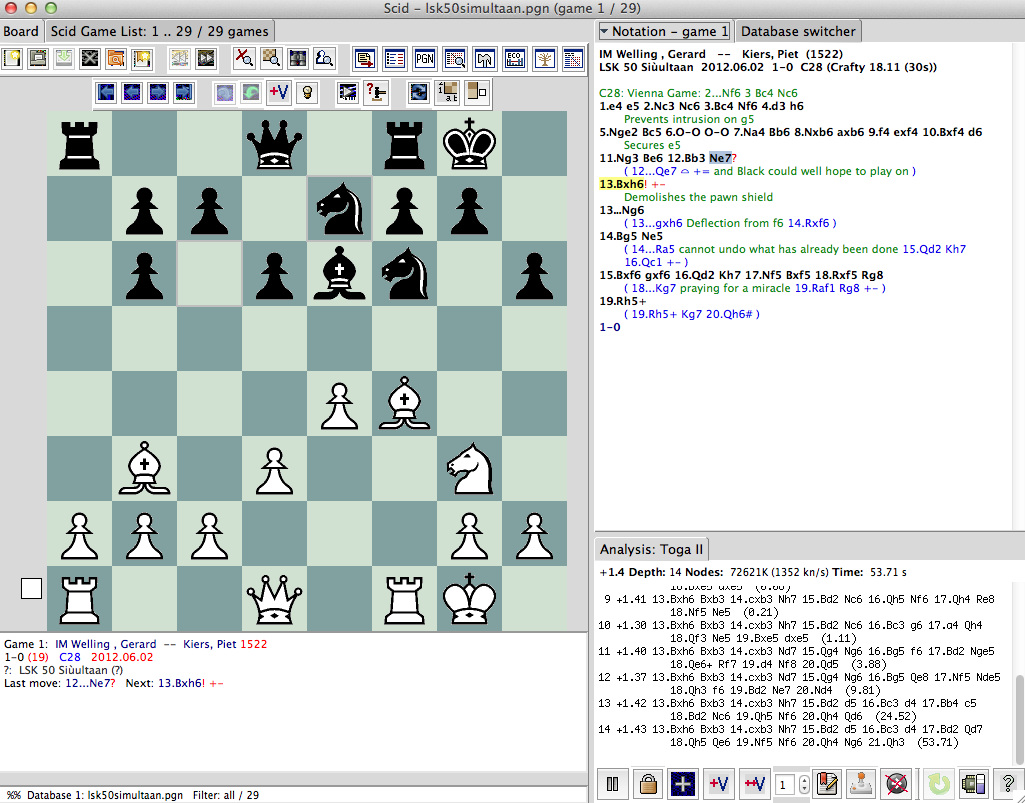The width and height of the screenshot is (1025, 803).
Task: Select the Analysis: Toga II tab
Action: pyautogui.click(x=652, y=548)
